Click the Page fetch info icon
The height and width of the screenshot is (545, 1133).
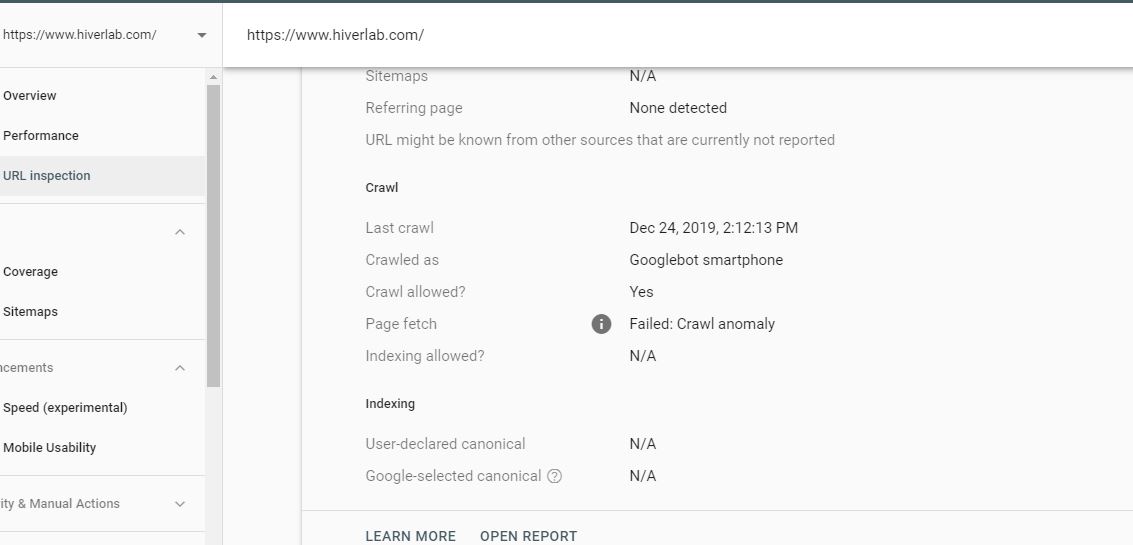tap(601, 324)
